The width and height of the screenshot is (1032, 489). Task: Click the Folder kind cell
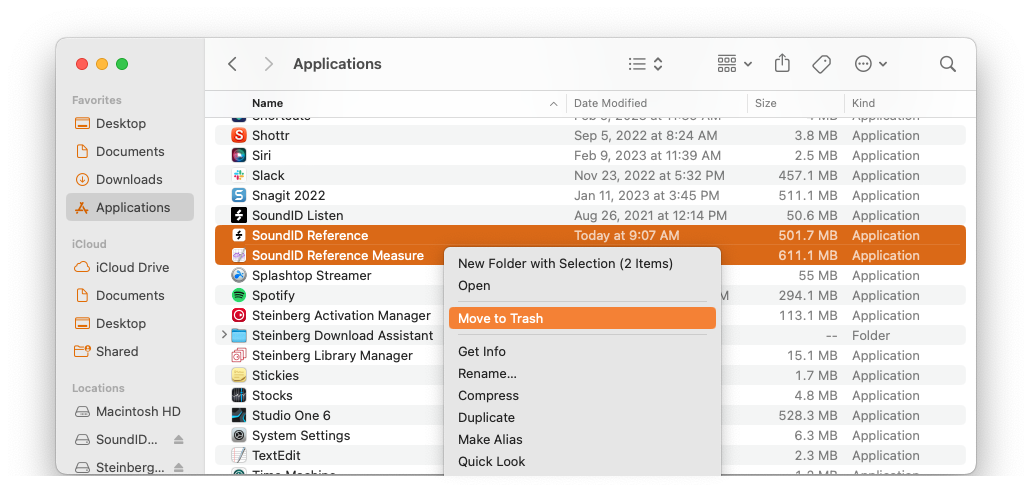[871, 335]
